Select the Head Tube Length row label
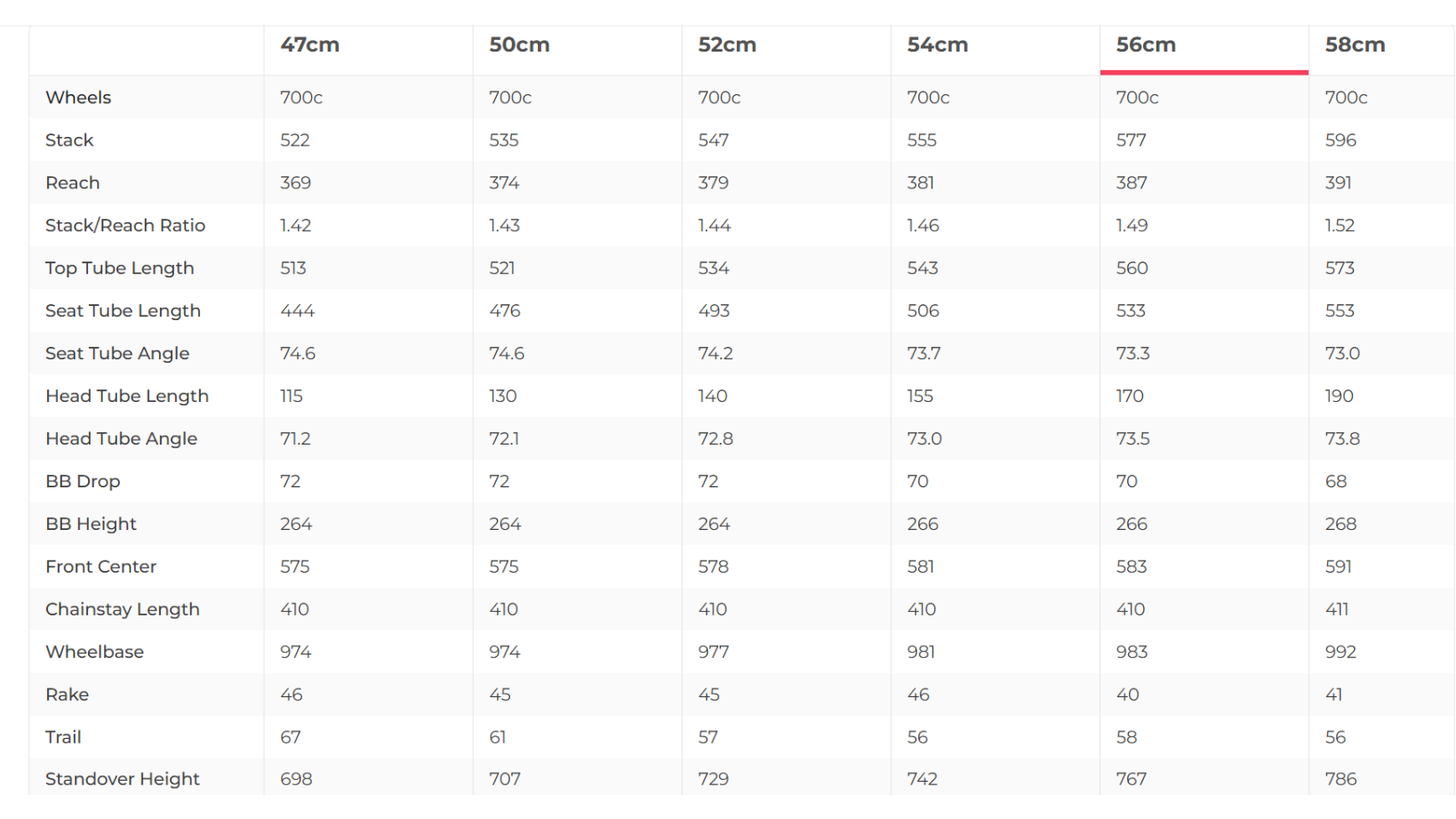This screenshot has height=819, width=1456. pos(127,397)
